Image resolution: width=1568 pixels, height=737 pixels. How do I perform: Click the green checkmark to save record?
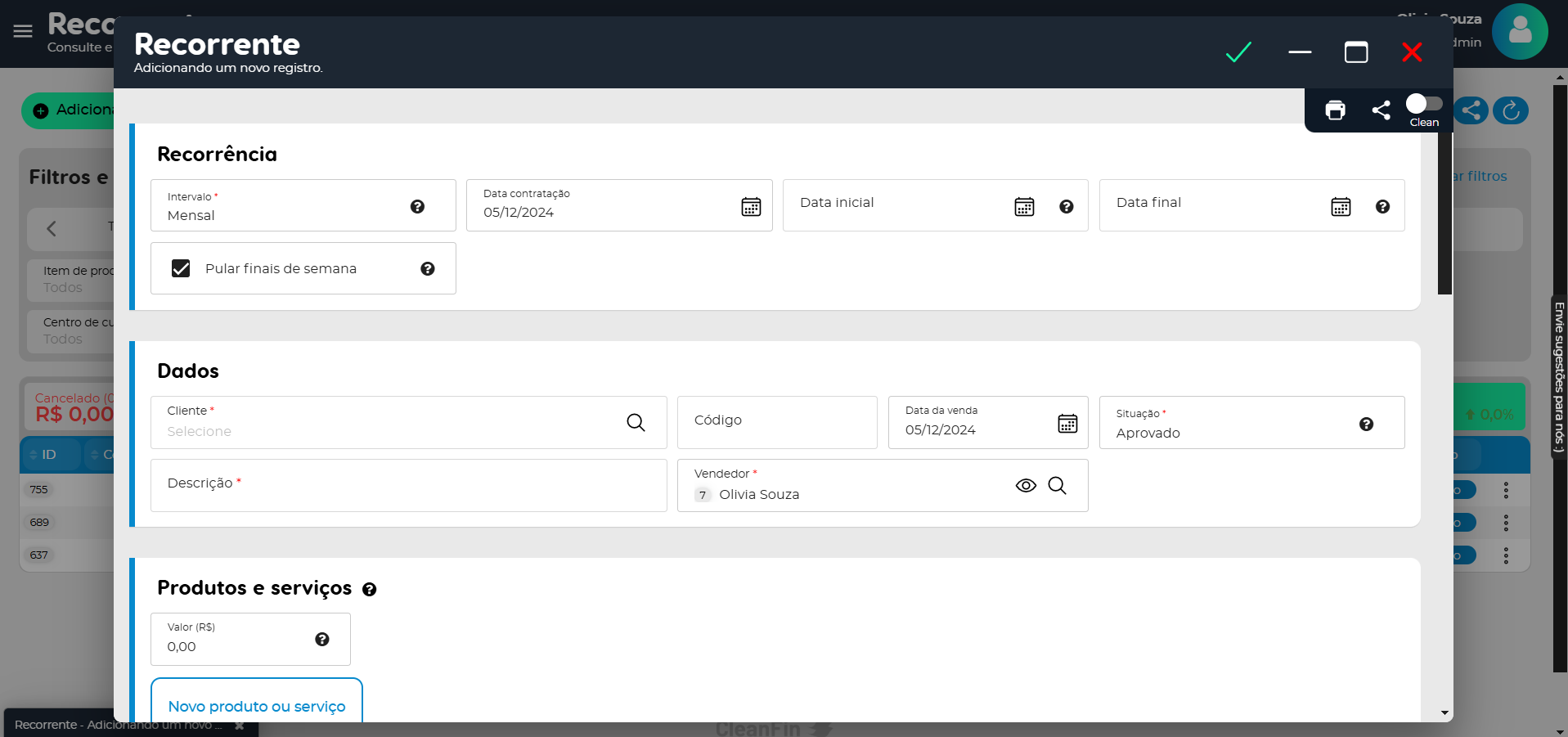1238,52
